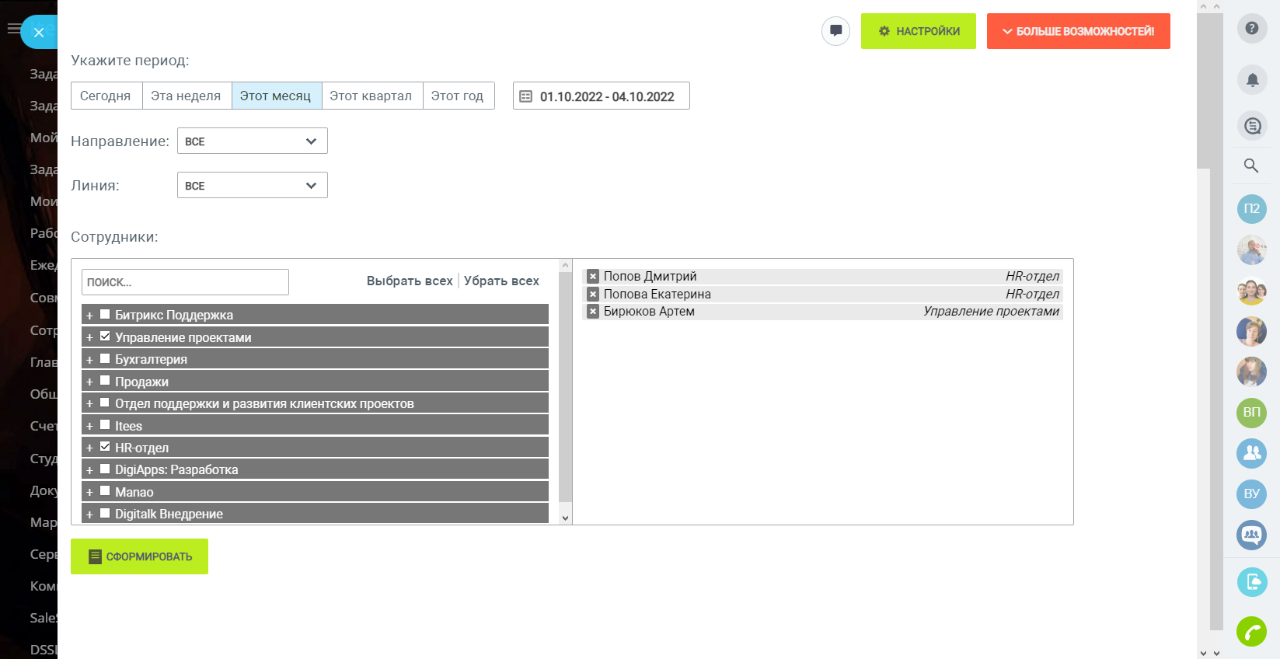Open the ВУ avatar contact

click(1251, 493)
